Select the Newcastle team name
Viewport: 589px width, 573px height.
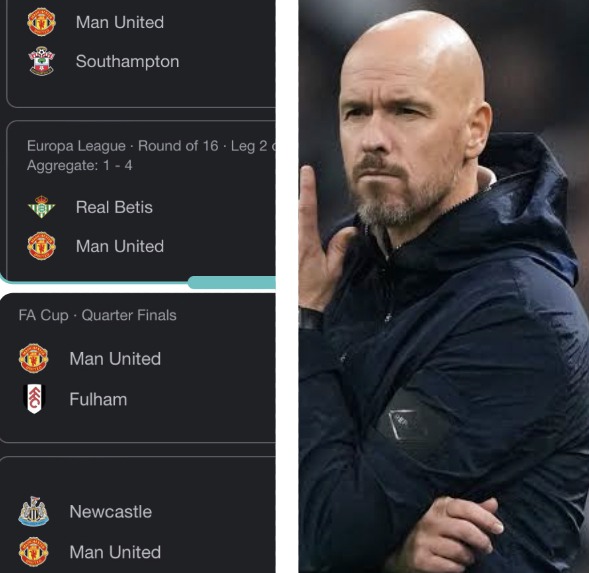(x=111, y=512)
